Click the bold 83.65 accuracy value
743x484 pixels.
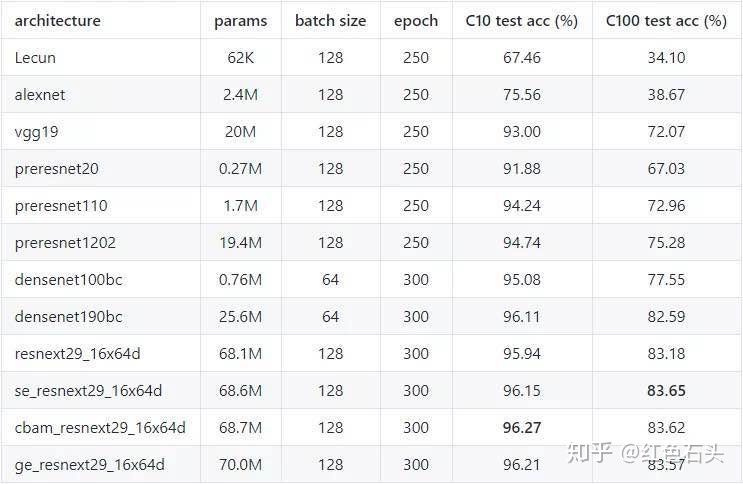pos(666,390)
